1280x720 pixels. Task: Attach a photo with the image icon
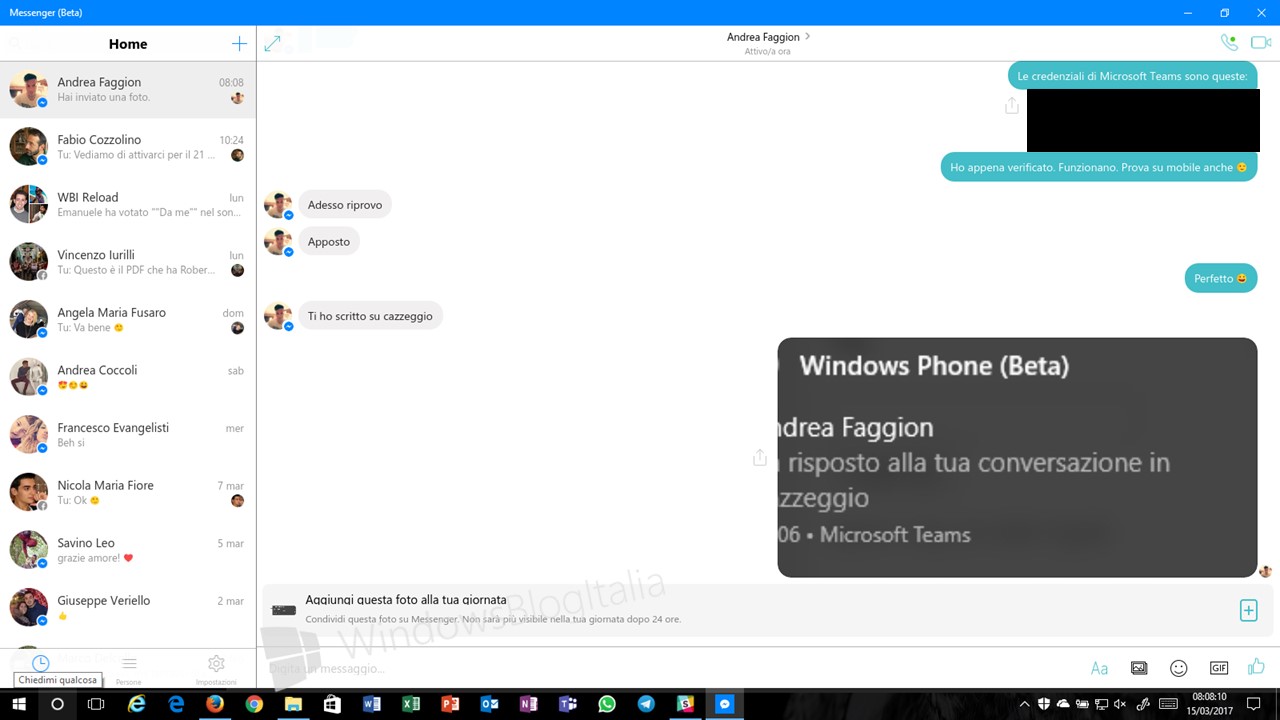[1139, 668]
